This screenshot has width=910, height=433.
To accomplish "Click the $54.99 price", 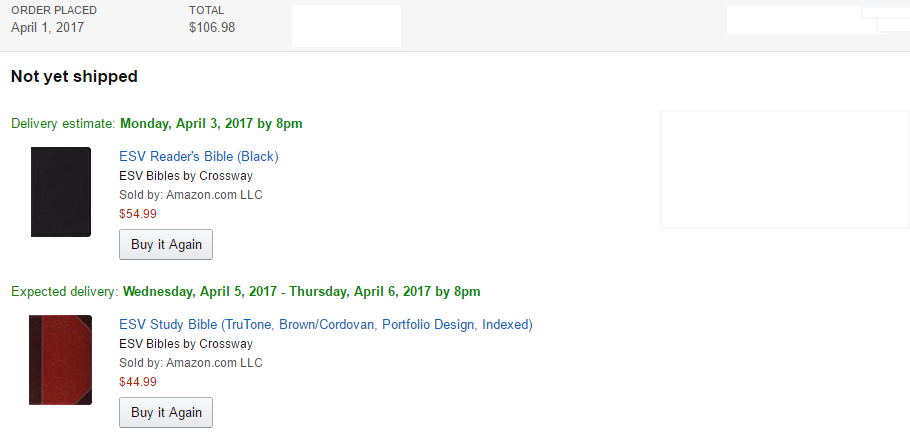I will 138,213.
